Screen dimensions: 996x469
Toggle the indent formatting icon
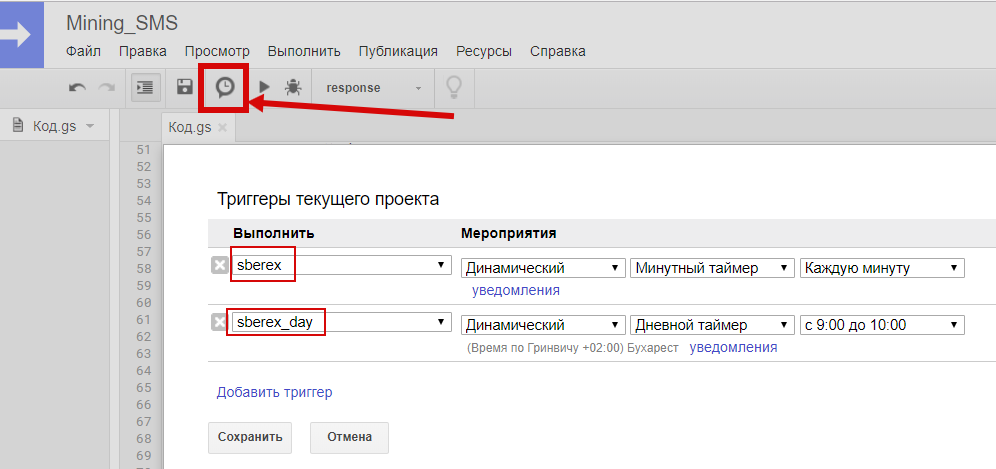point(145,87)
